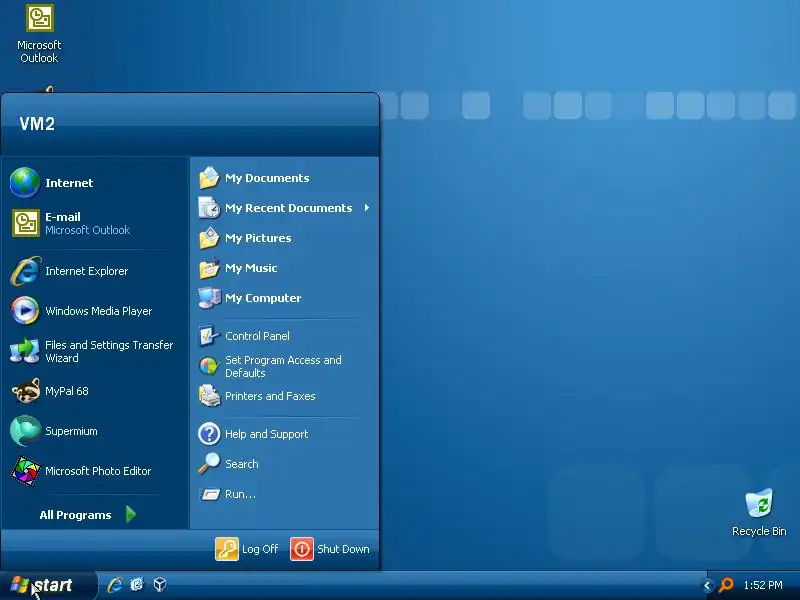Screen dimensions: 800x600
Task: Open the Internet globe icon
Action: pyautogui.click(x=24, y=182)
